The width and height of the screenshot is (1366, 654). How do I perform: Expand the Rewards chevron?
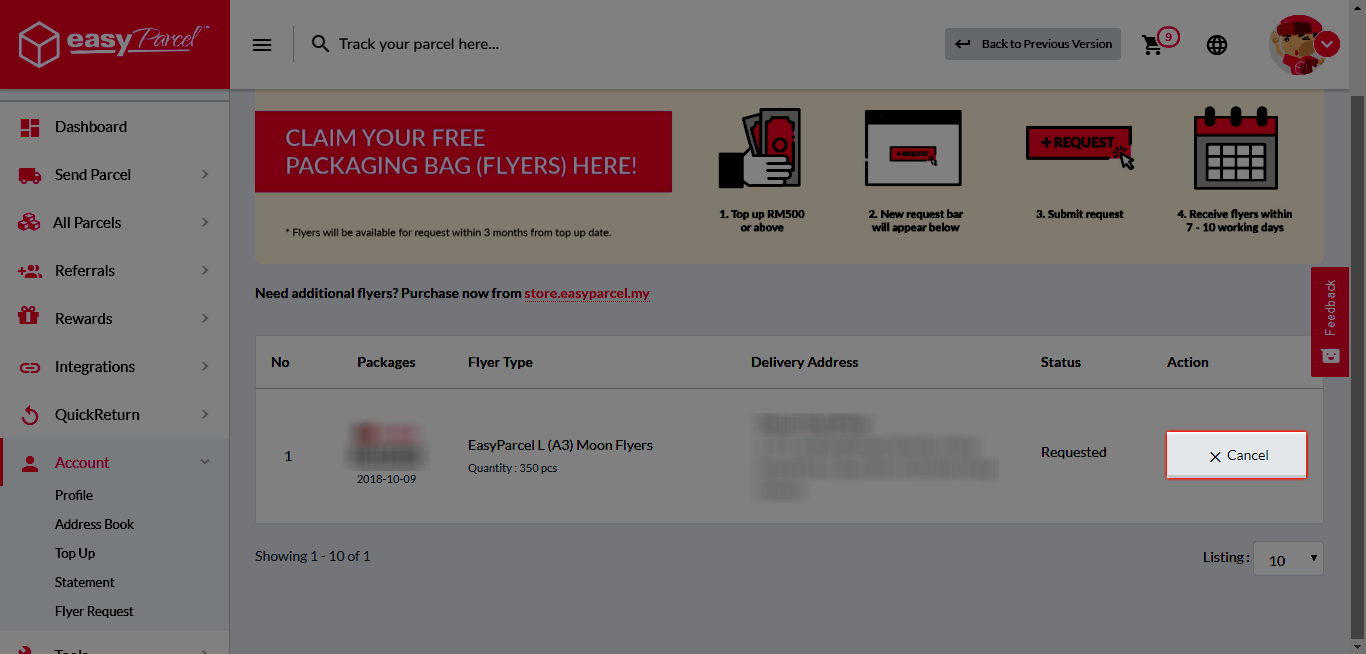tap(205, 318)
